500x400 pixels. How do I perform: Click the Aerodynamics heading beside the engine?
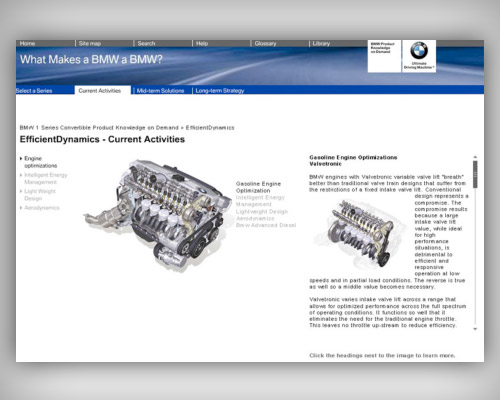255,218
